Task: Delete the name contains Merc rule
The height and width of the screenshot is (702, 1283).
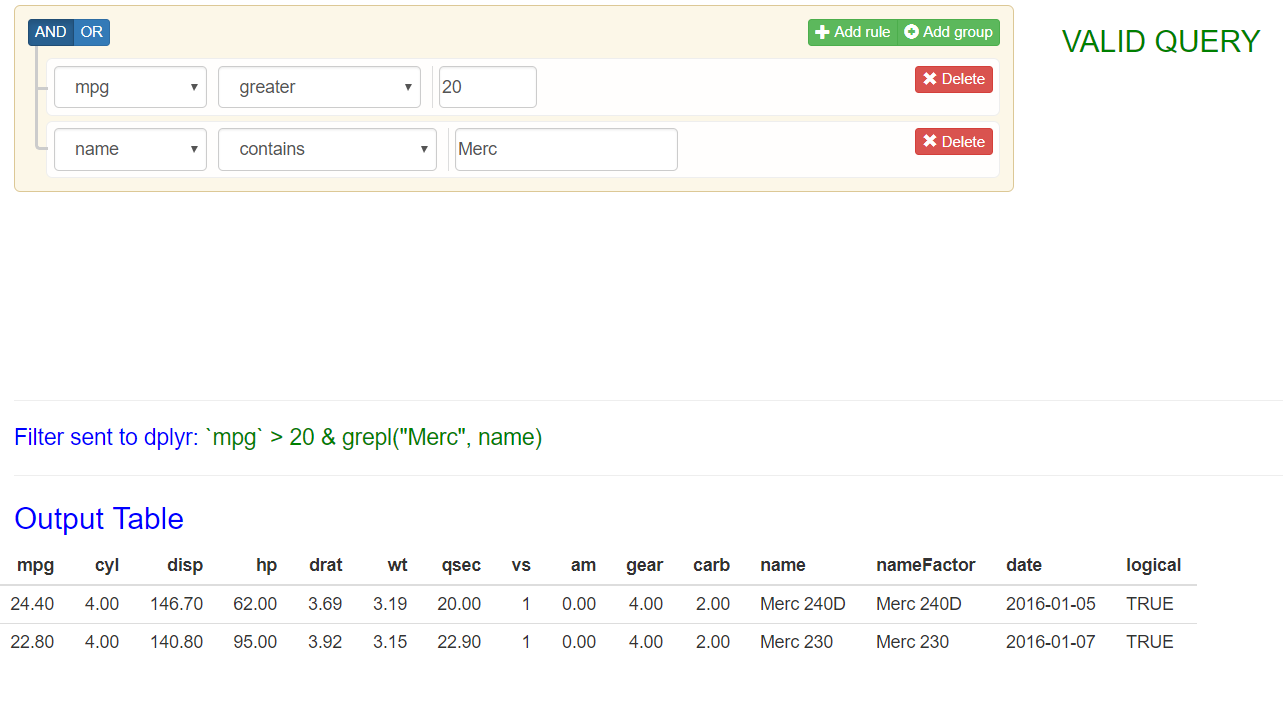Action: tap(953, 142)
